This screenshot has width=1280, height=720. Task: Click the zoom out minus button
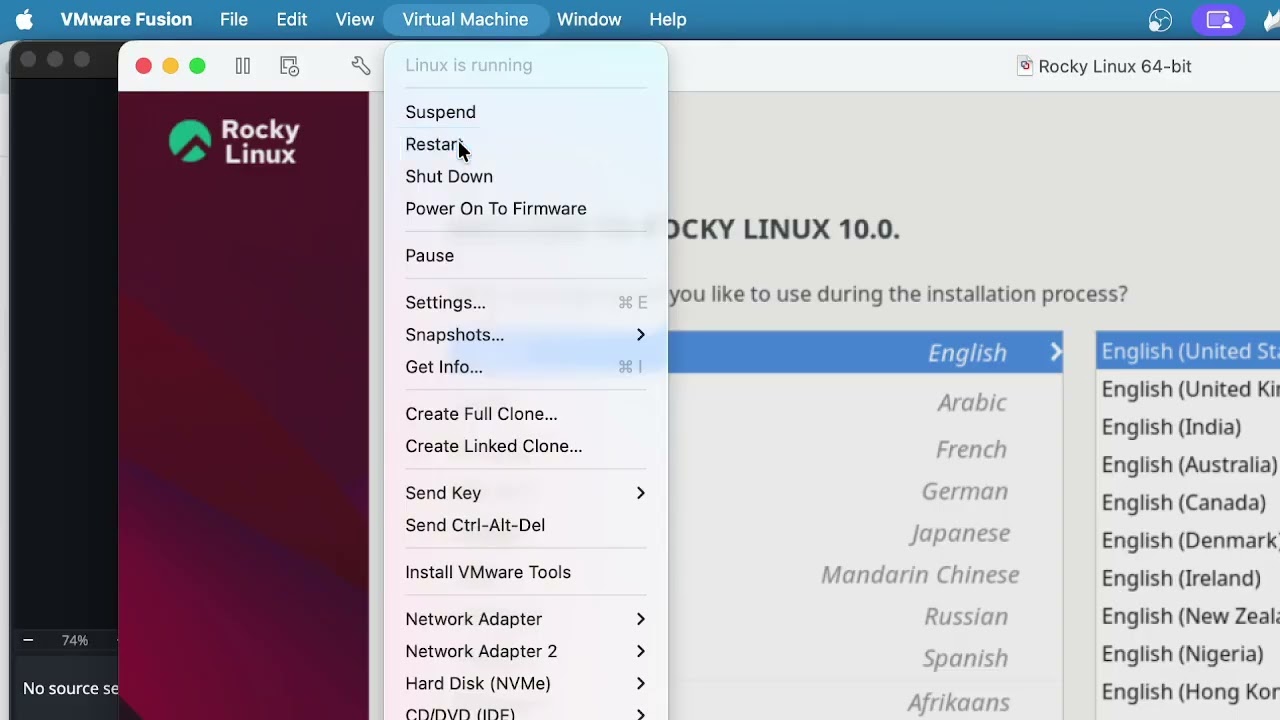[x=28, y=640]
